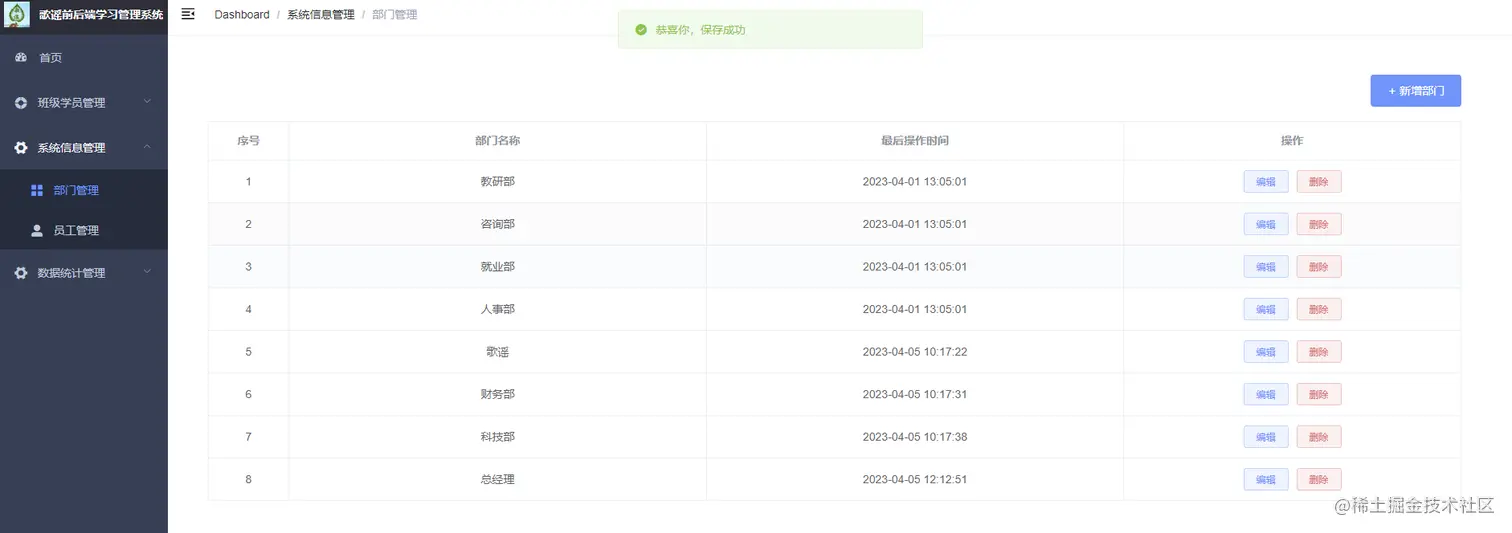The width and height of the screenshot is (1512, 533).
Task: Open the 首页 menu item
Action: point(84,58)
